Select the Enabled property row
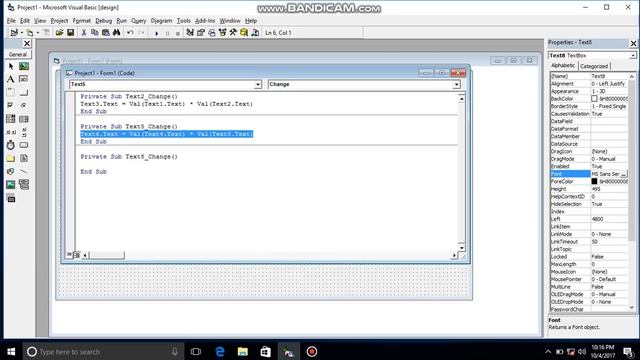 point(589,167)
